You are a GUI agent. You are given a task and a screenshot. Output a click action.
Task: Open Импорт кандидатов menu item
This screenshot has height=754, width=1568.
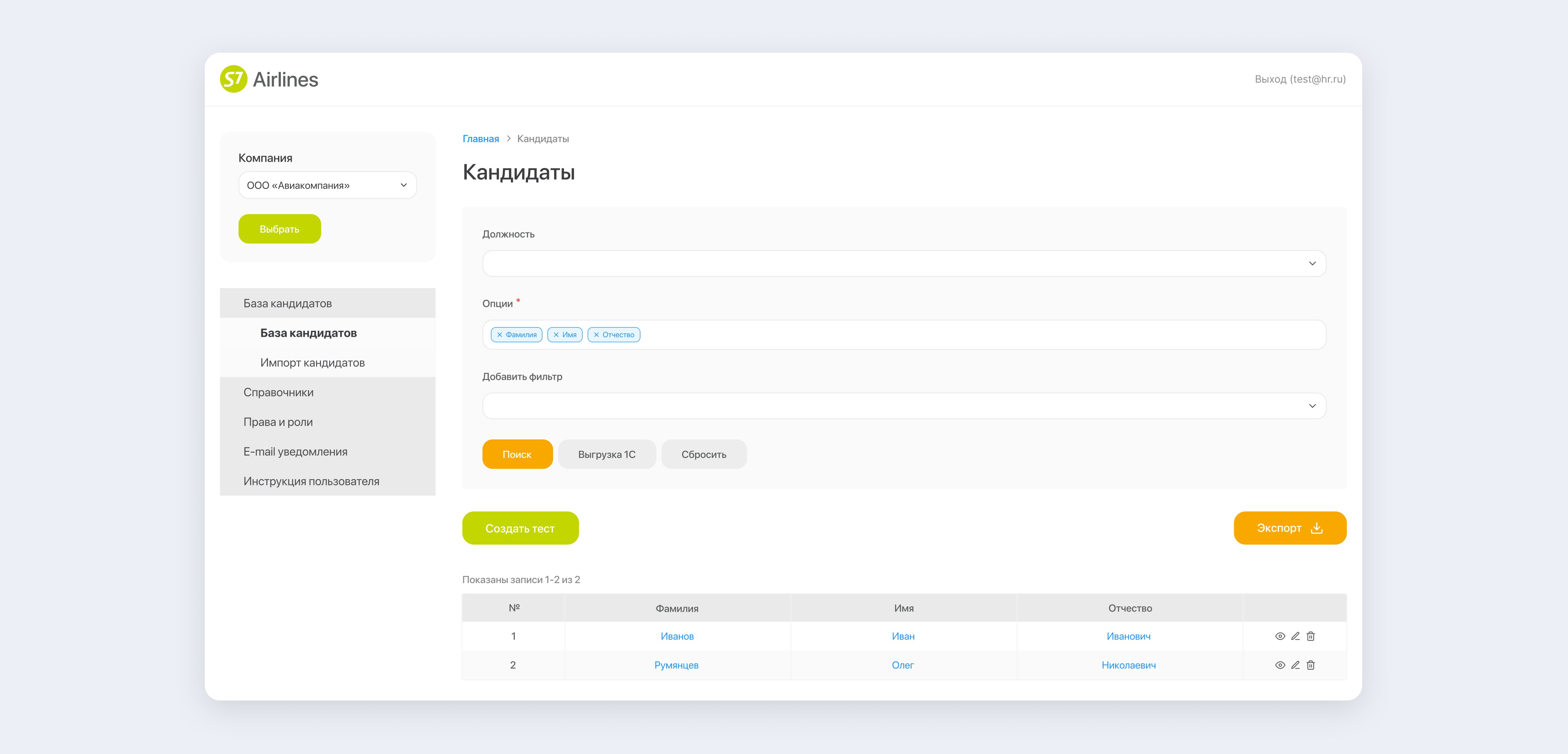312,362
